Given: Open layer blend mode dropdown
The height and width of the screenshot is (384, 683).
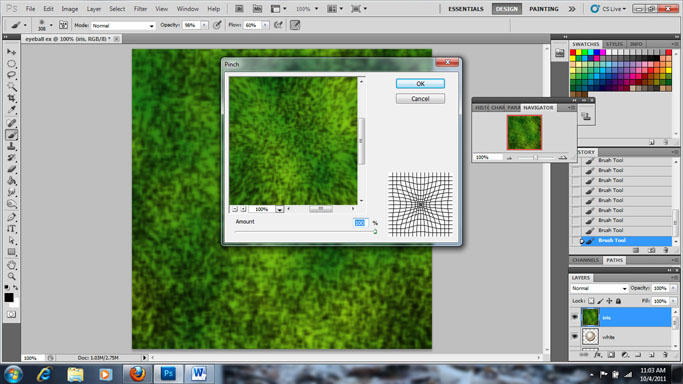Looking at the screenshot, I should pyautogui.click(x=599, y=288).
